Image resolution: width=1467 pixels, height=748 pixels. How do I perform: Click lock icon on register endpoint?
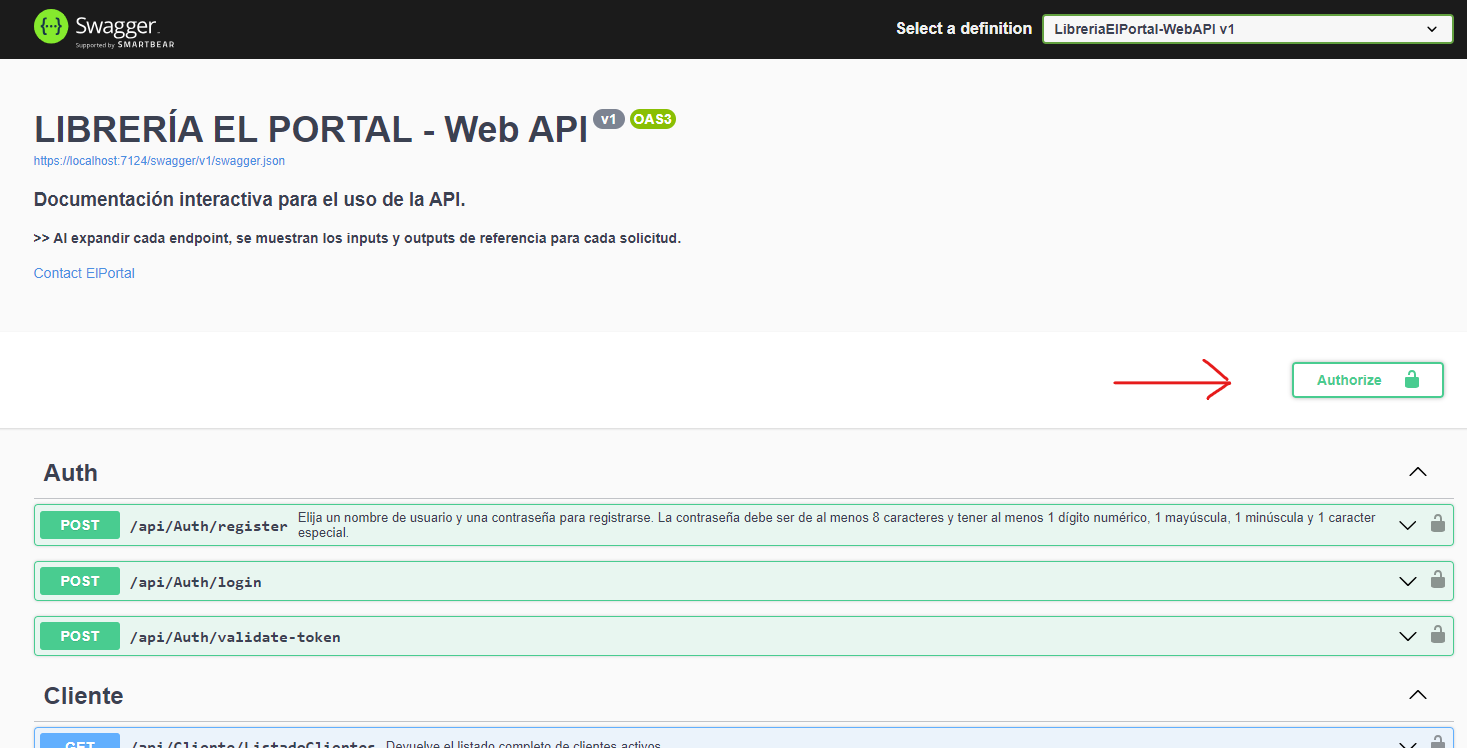[1437, 524]
